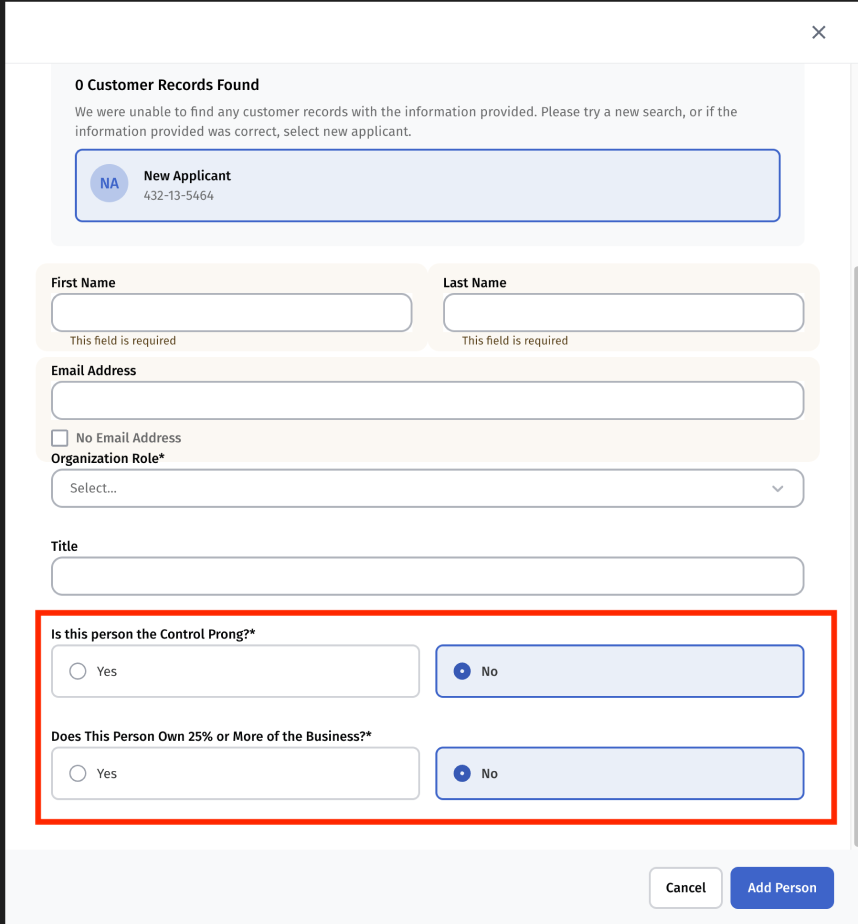858x924 pixels.
Task: Submit with the Add Person button
Action: coord(782,888)
